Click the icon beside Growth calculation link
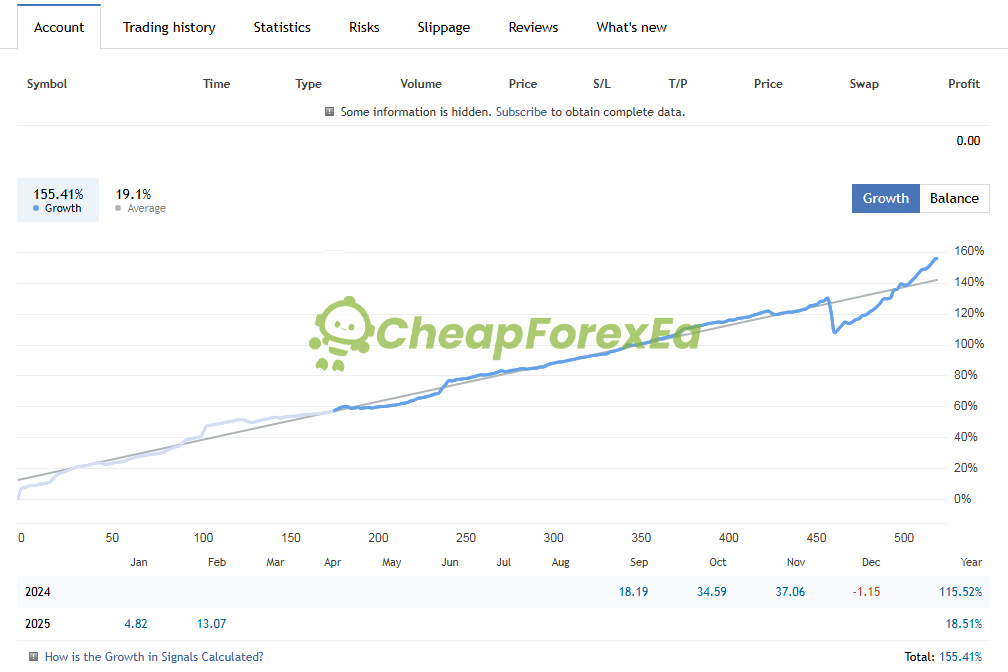The height and width of the screenshot is (672, 1008). pyautogui.click(x=33, y=657)
